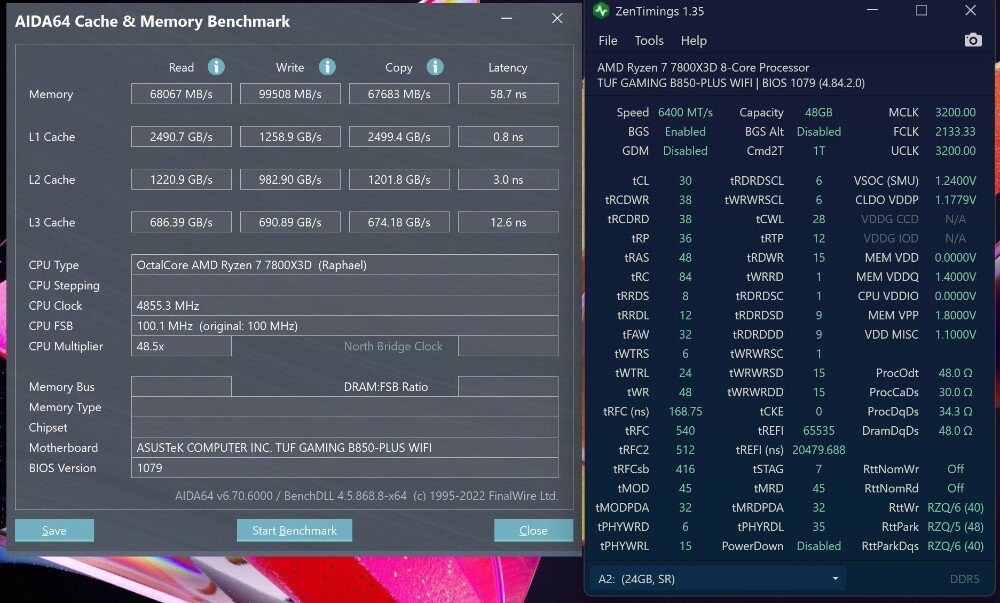Image resolution: width=1000 pixels, height=603 pixels.
Task: Click Memory Latency value 58.7 ns
Action: 508,94
